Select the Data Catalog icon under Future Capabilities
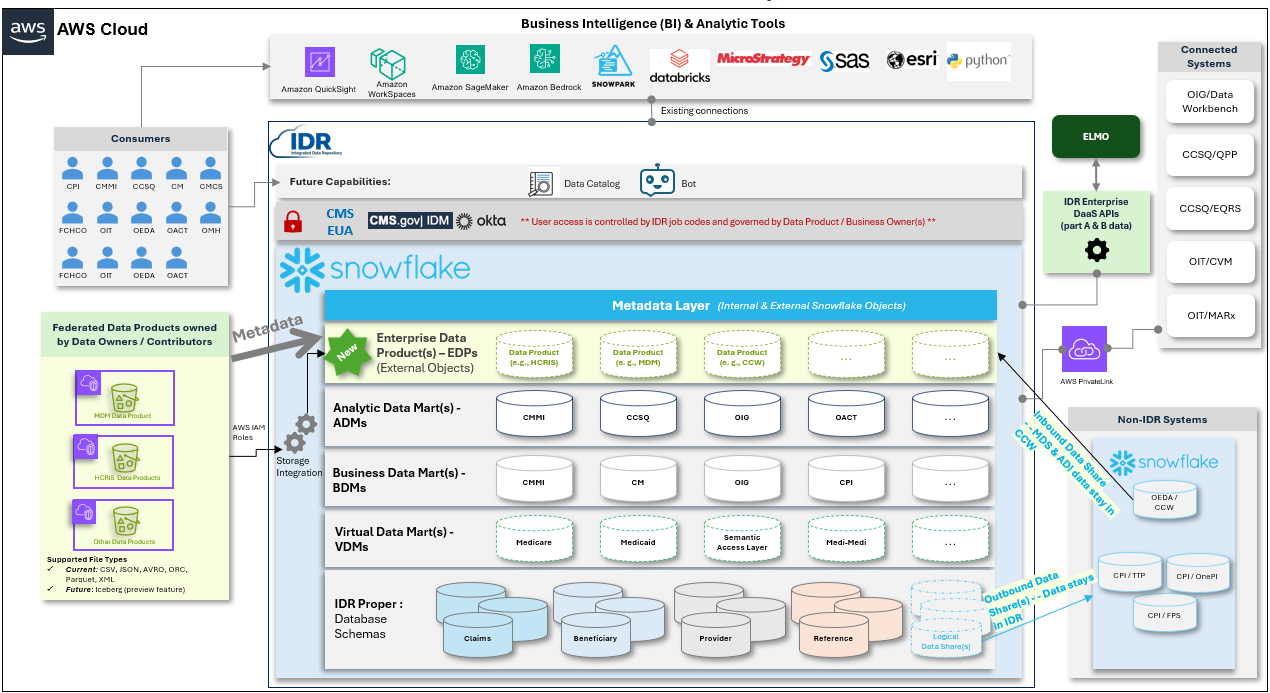The height and width of the screenshot is (693, 1270). pyautogui.click(x=539, y=182)
